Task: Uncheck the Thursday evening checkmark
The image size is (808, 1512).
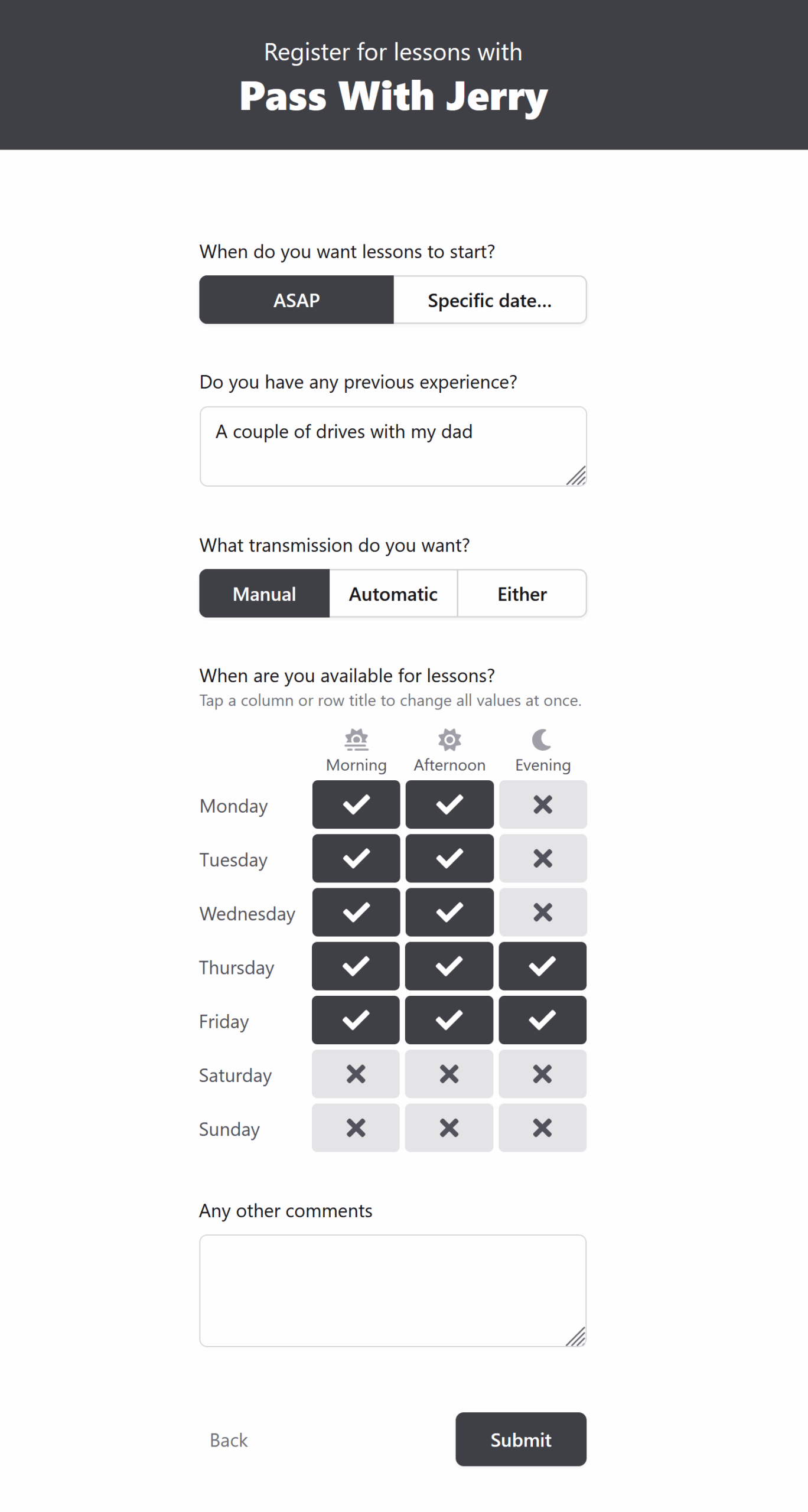Action: (x=542, y=966)
